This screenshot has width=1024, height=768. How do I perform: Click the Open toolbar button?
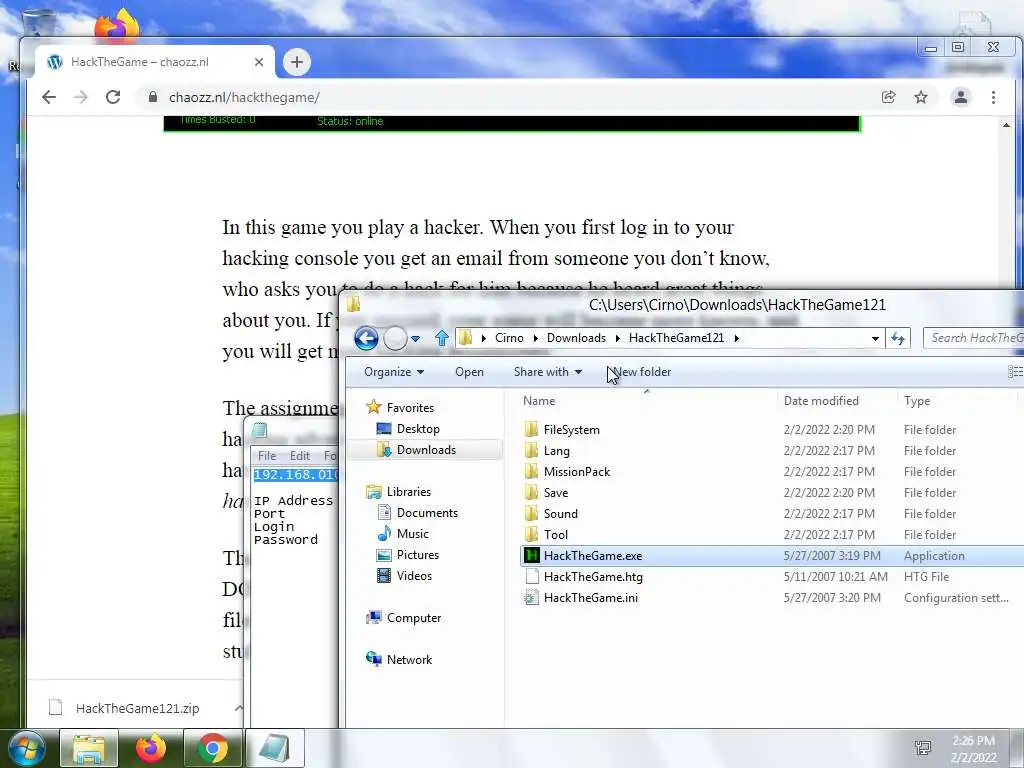point(469,372)
